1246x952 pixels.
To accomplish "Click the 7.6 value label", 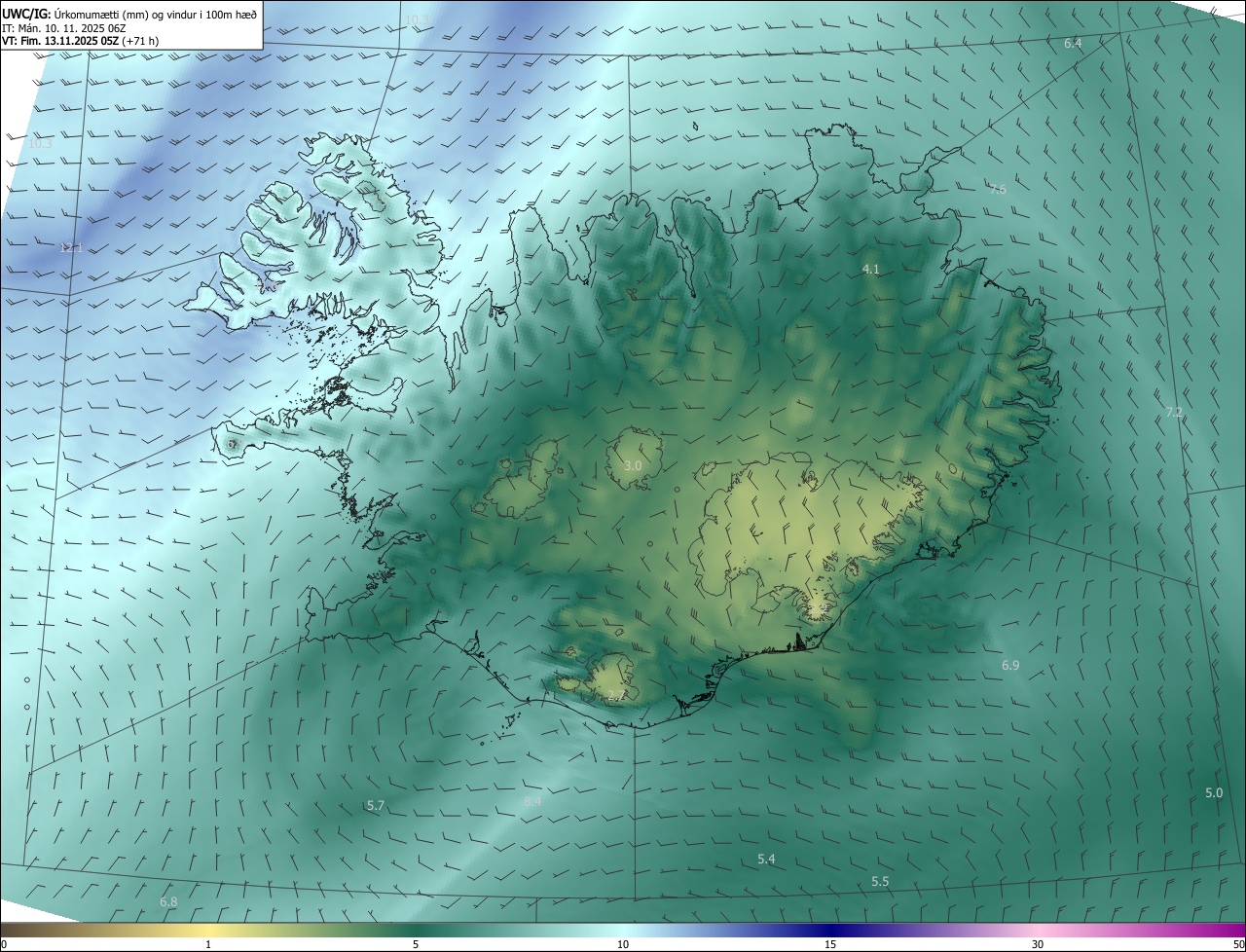I will (998, 189).
